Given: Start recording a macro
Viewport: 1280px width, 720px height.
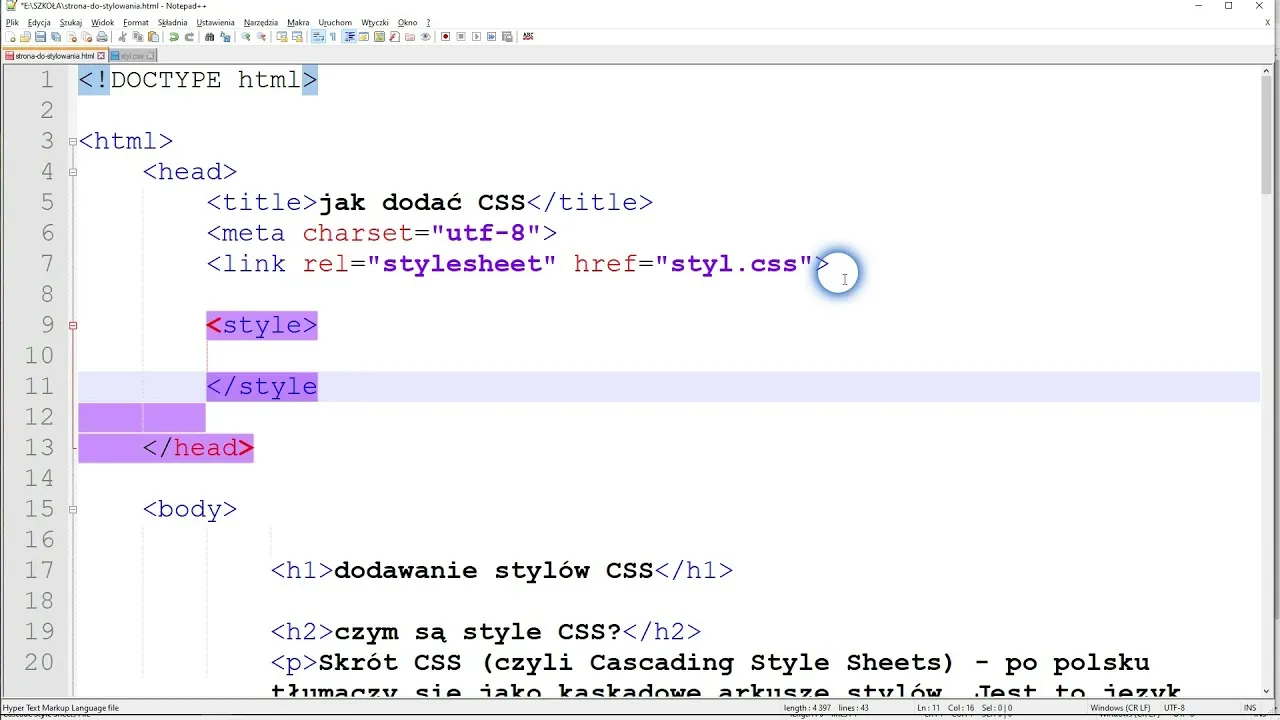Looking at the screenshot, I should pyautogui.click(x=447, y=36).
